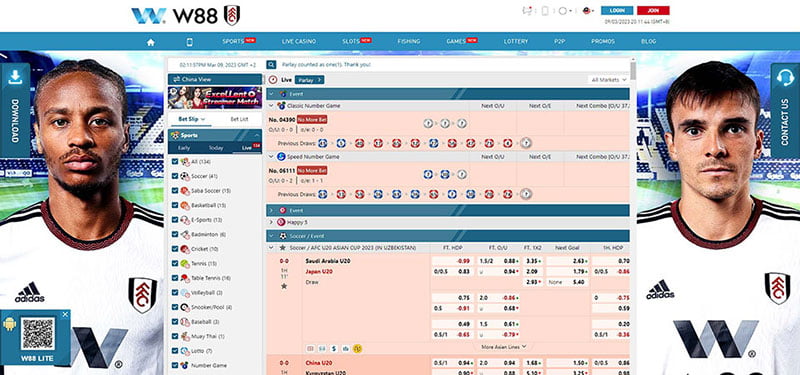The height and width of the screenshot is (375, 800).
Task: Click the scoreboard icon under Saudi Arabia match
Action: 310,348
